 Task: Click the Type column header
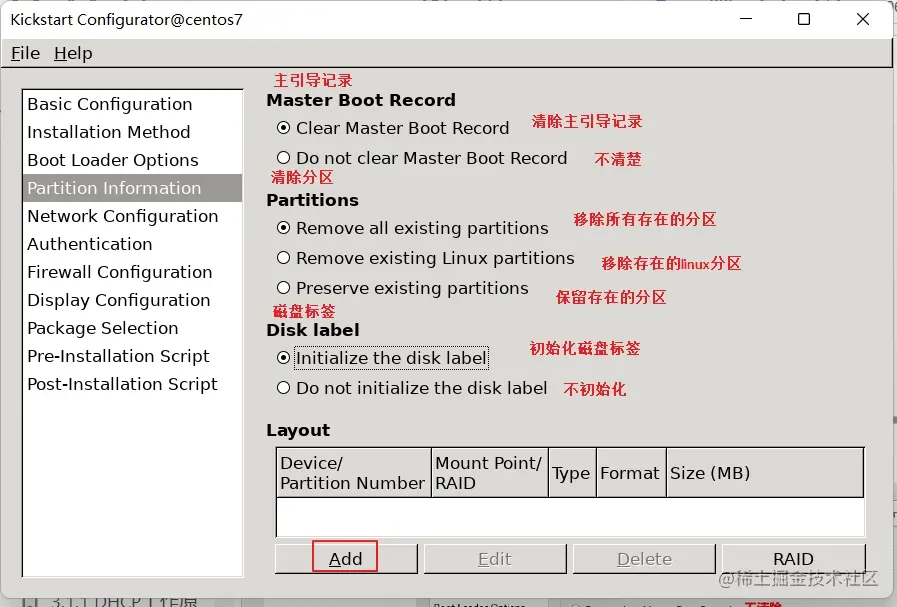[x=573, y=473]
